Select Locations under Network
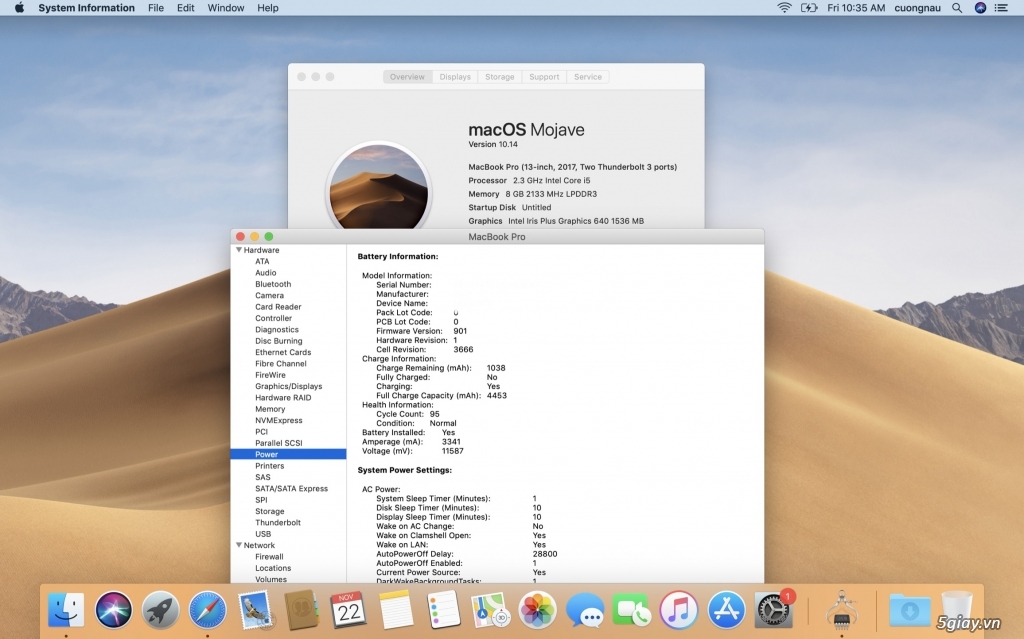Screen dimensions: 1024x639 [273, 568]
